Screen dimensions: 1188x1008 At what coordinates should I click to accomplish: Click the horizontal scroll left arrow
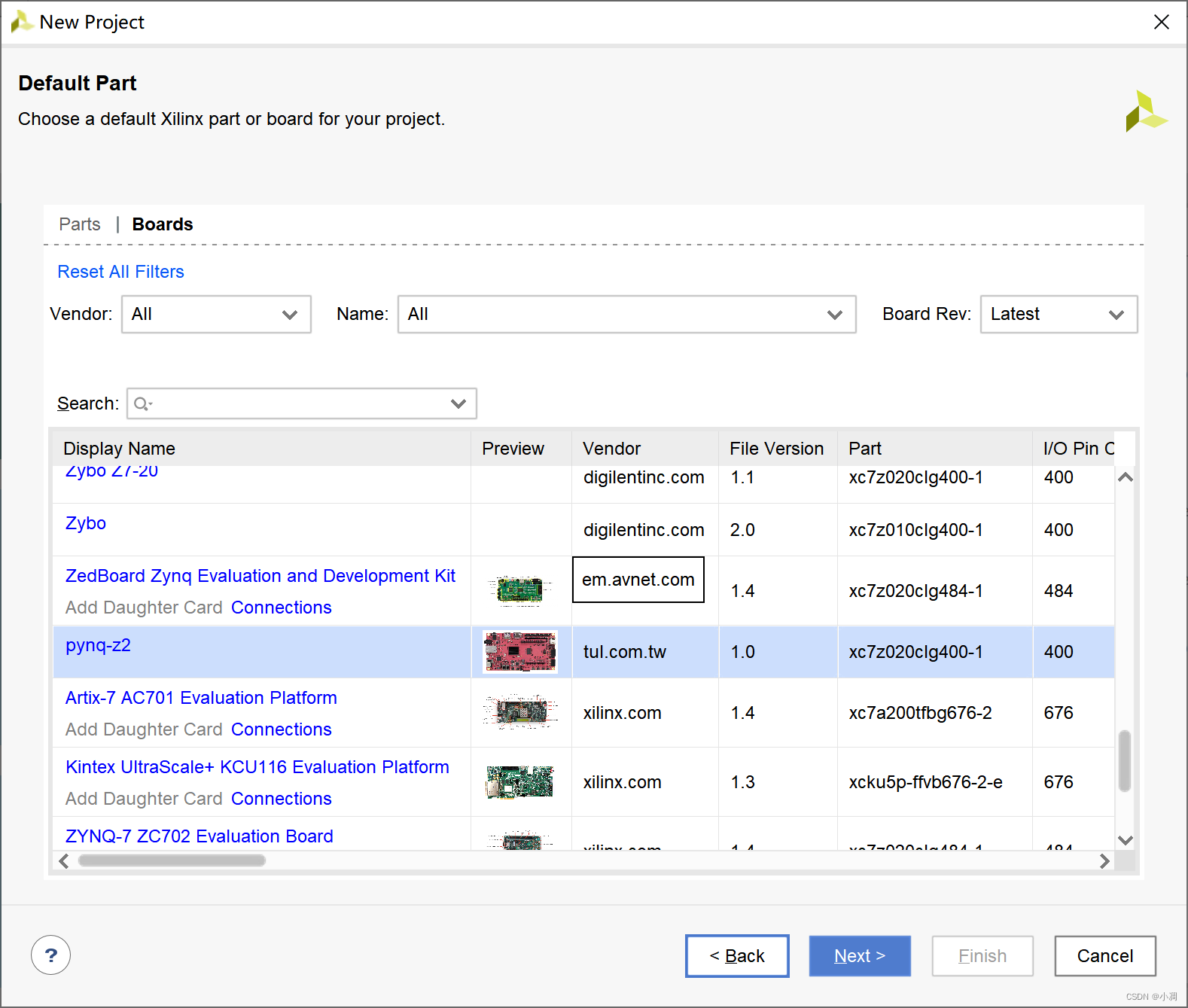(x=64, y=861)
